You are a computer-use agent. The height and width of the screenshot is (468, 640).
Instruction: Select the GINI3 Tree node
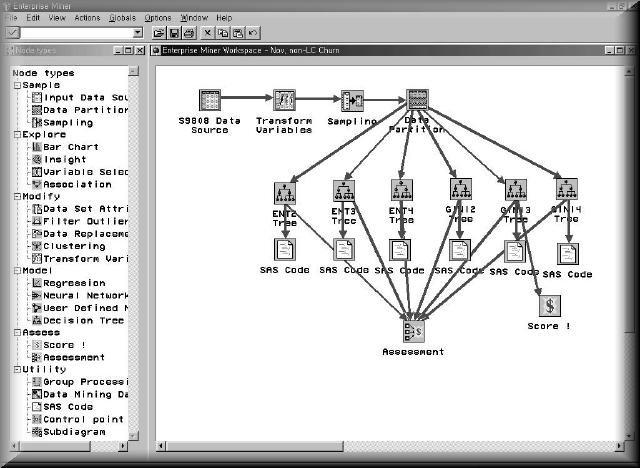click(x=516, y=190)
